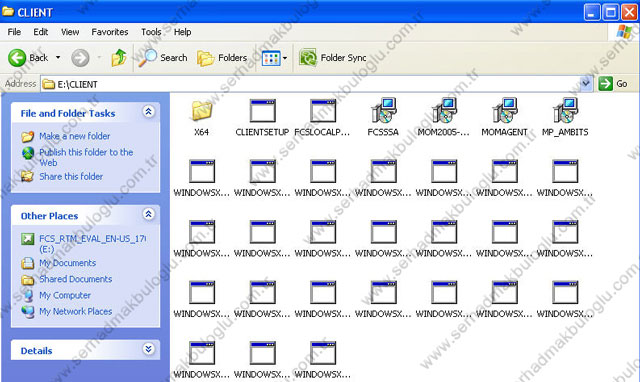The height and width of the screenshot is (382, 640).
Task: Click the Shared Documents folder icon
Action: pos(28,280)
